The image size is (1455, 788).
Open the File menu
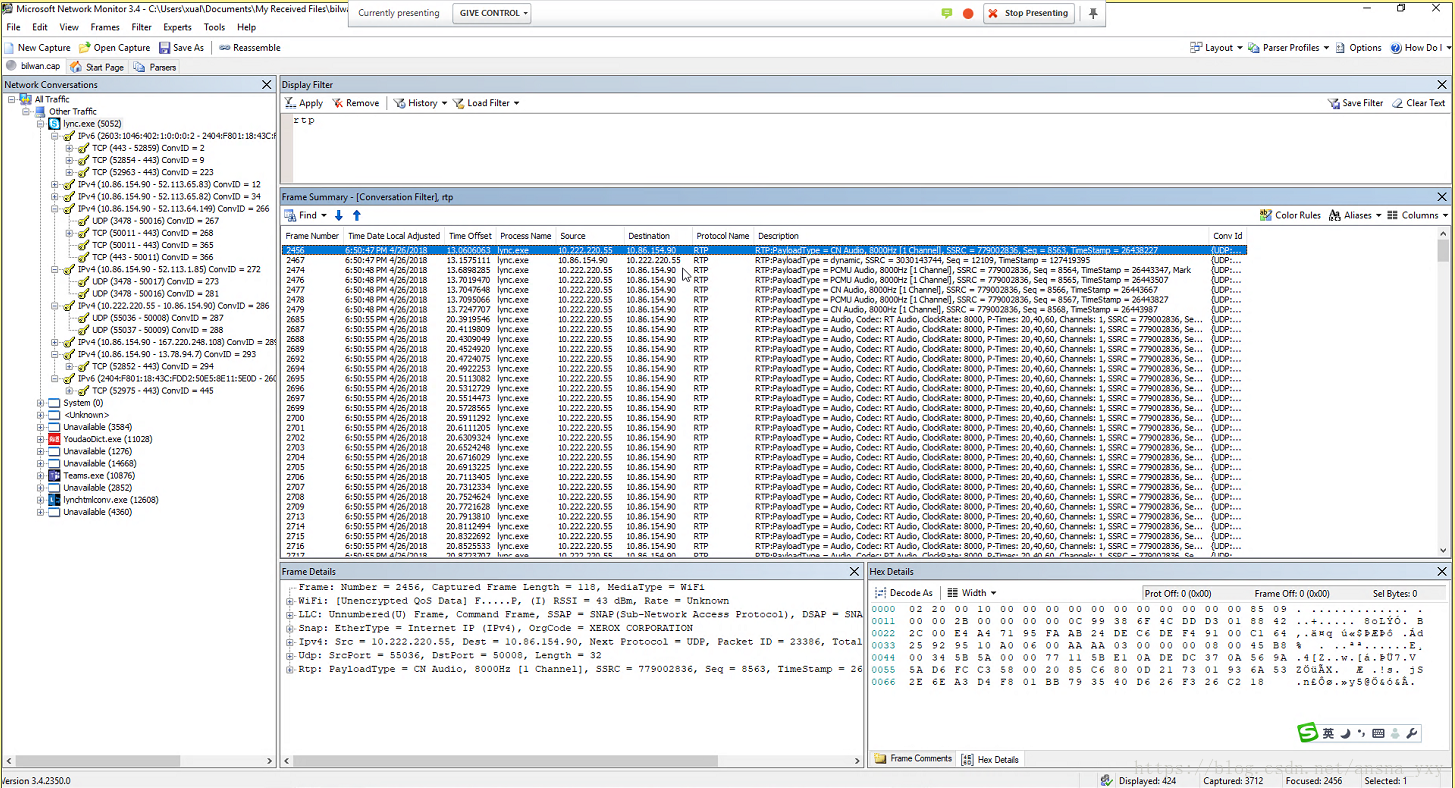[13, 28]
